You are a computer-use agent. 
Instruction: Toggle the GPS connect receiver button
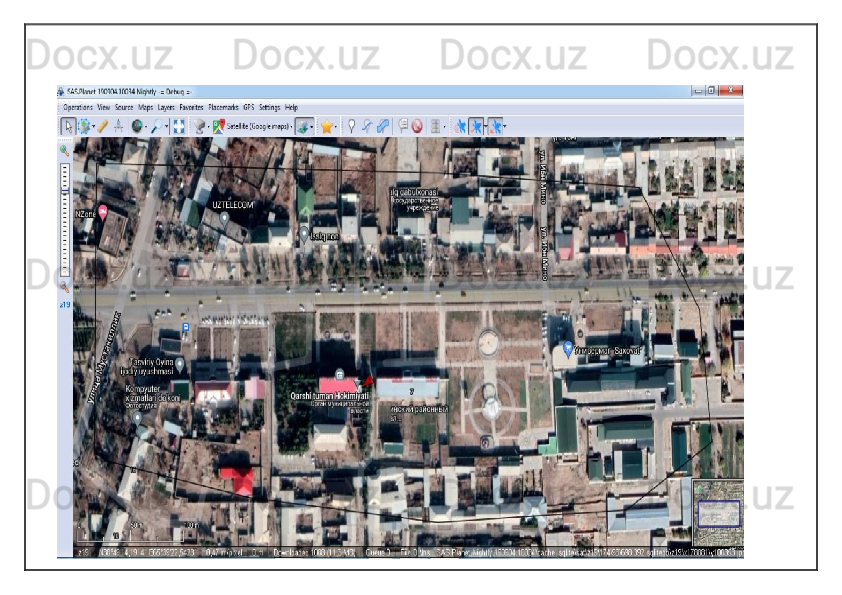[x=460, y=126]
